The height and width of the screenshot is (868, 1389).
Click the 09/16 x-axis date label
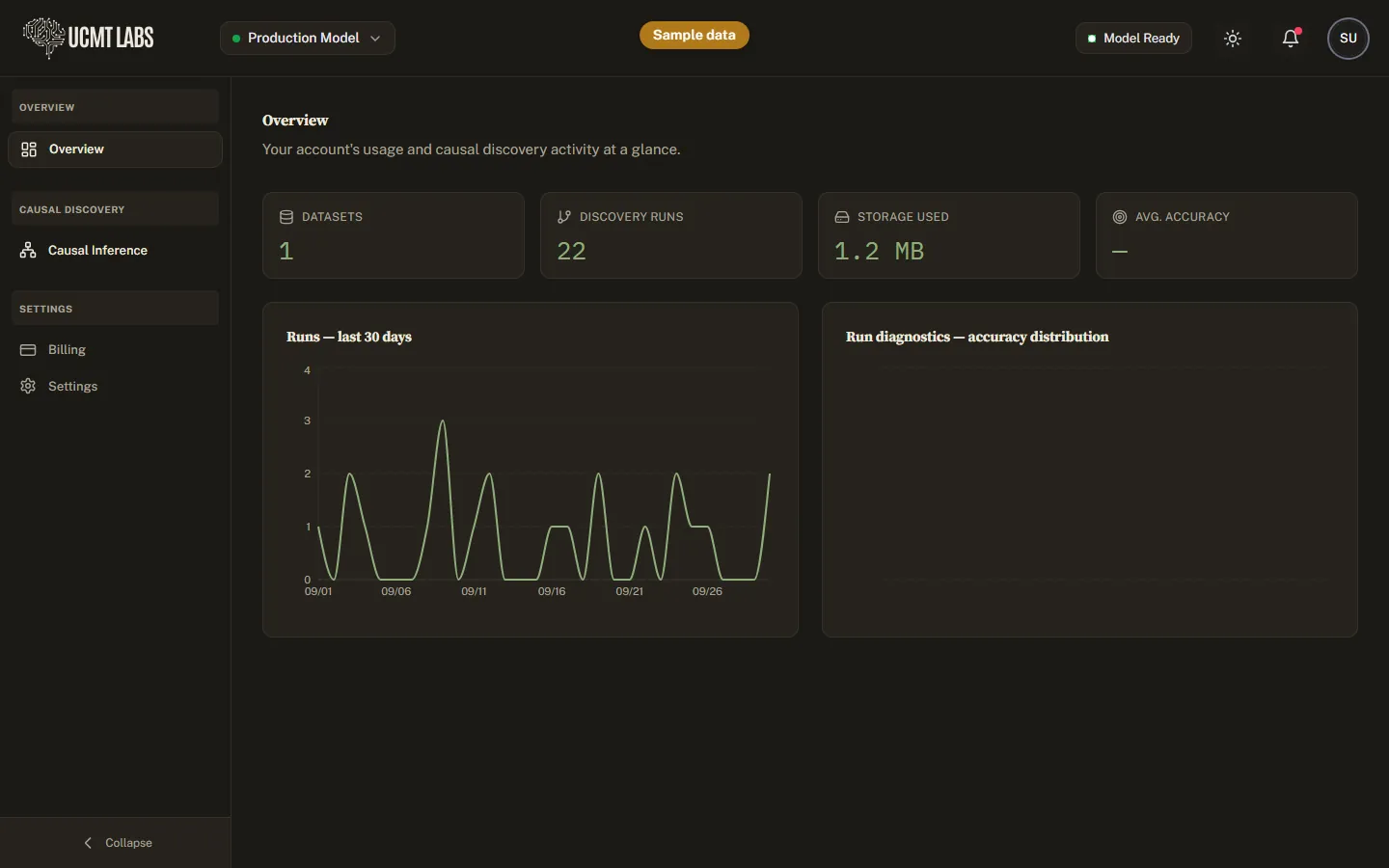[x=552, y=591]
